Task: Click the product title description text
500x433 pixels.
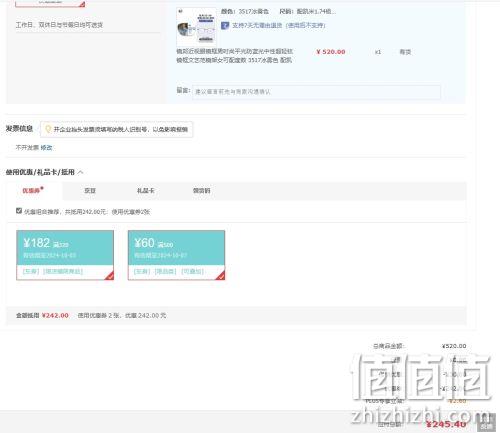Action: [234, 56]
